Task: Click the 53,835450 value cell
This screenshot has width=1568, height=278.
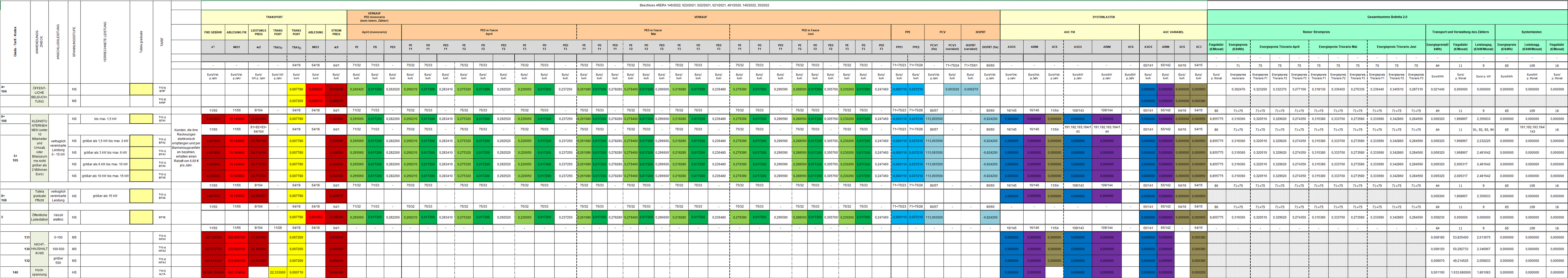Action: (x=1460, y=237)
